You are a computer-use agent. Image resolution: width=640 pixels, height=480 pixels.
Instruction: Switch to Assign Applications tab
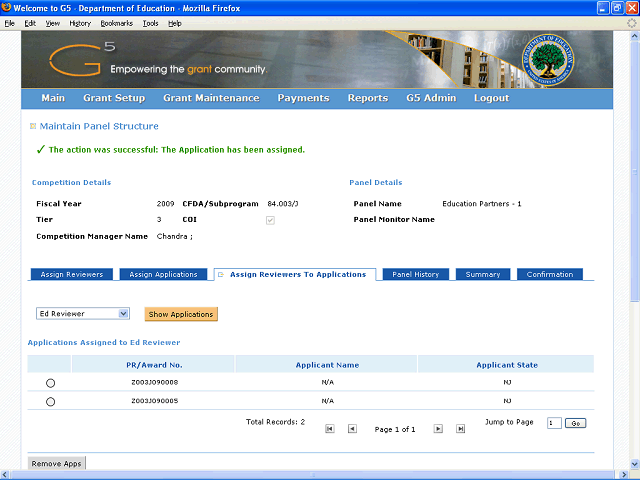pos(163,274)
